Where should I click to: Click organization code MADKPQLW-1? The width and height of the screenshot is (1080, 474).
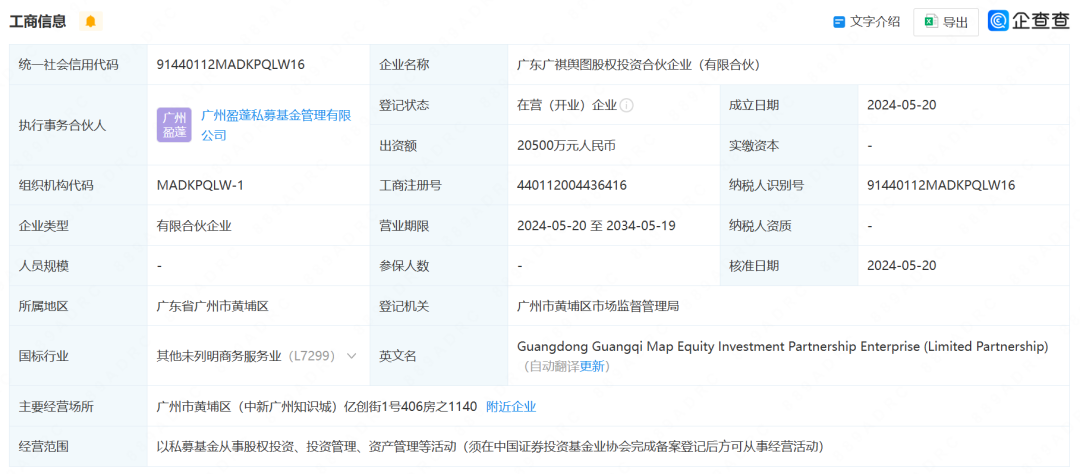coord(200,185)
